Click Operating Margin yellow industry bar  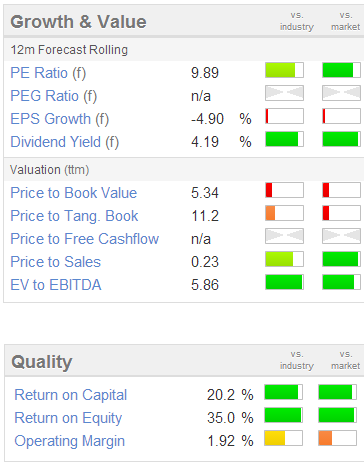(x=284, y=438)
